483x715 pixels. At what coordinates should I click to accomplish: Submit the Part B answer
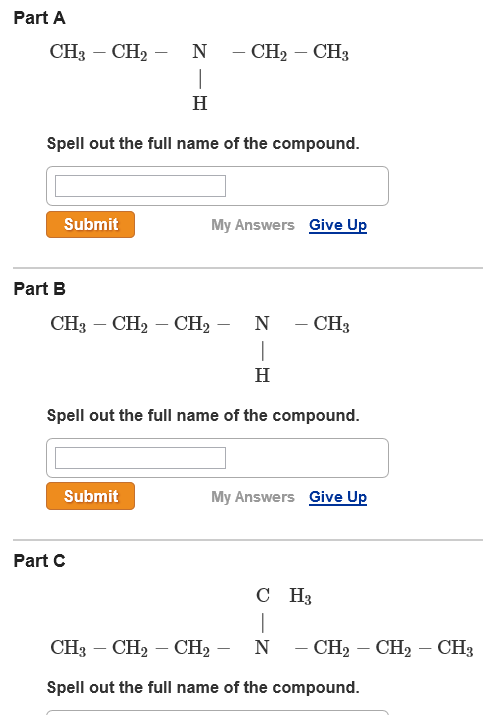(90, 496)
